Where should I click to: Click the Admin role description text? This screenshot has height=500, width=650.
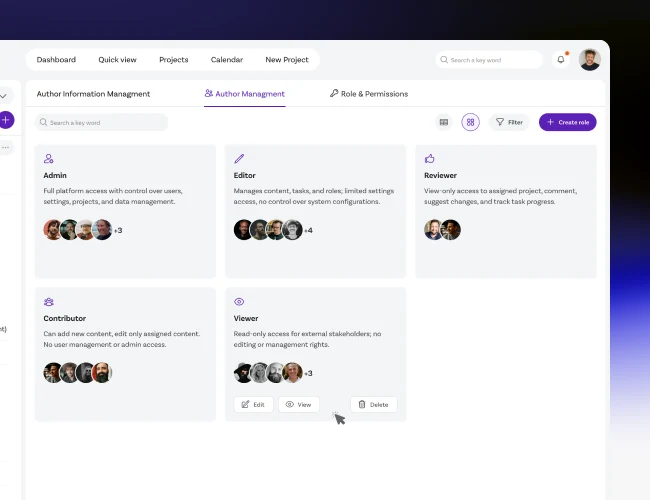pyautogui.click(x=113, y=196)
